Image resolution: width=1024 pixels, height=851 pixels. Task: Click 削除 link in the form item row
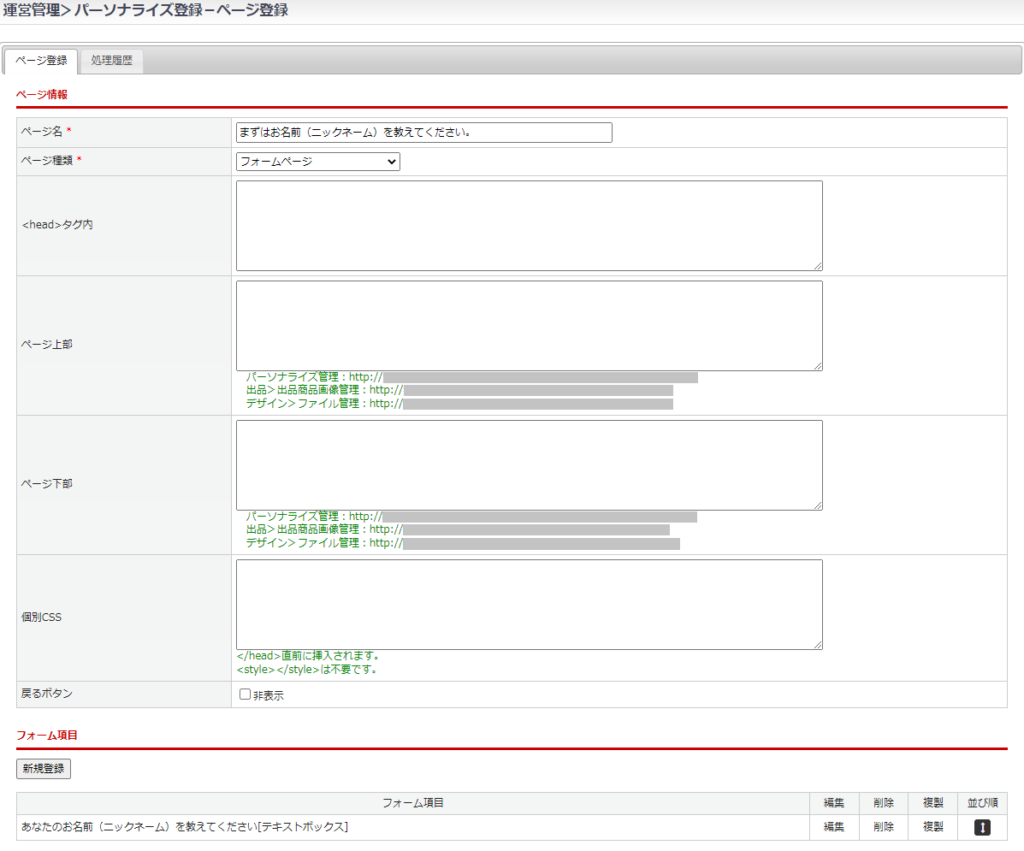[884, 827]
